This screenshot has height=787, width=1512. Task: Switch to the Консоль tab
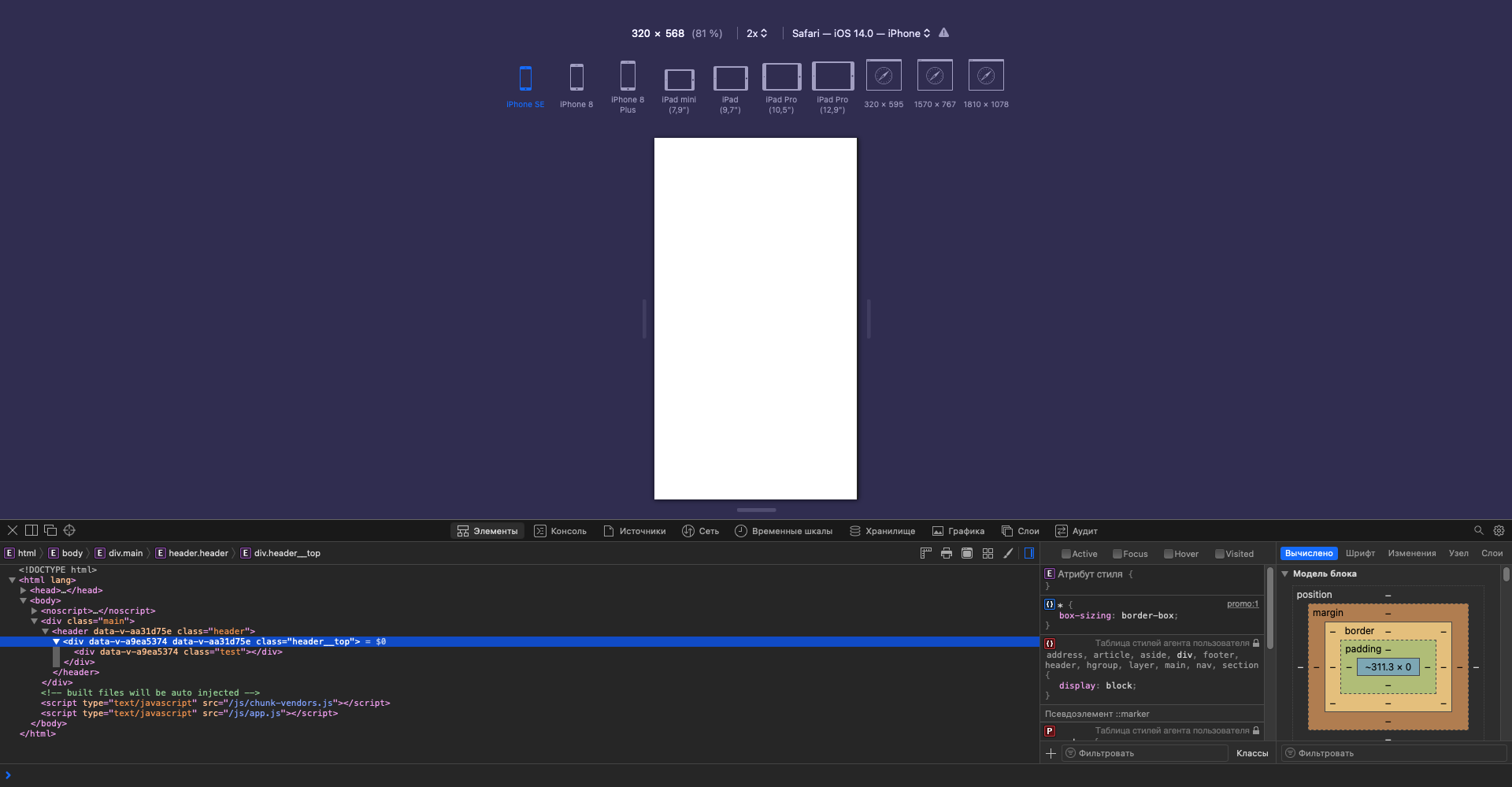tap(560, 531)
